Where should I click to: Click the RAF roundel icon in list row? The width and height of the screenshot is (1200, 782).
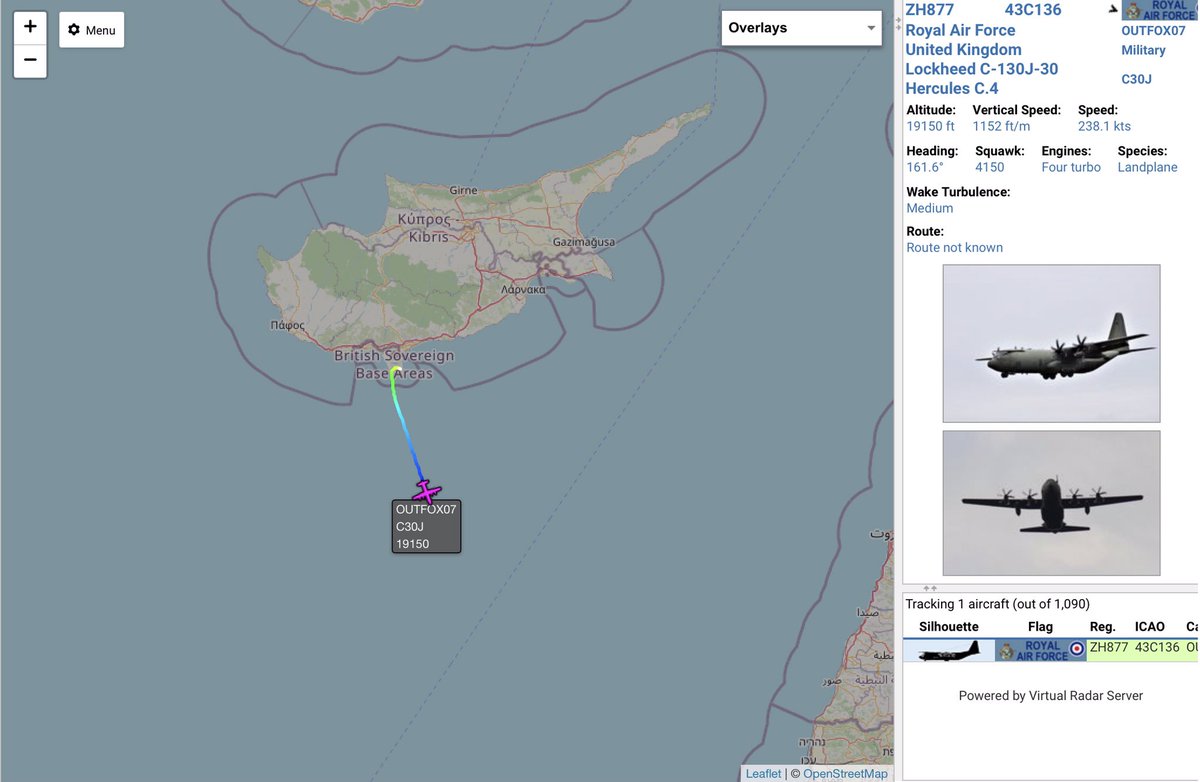coord(1077,650)
